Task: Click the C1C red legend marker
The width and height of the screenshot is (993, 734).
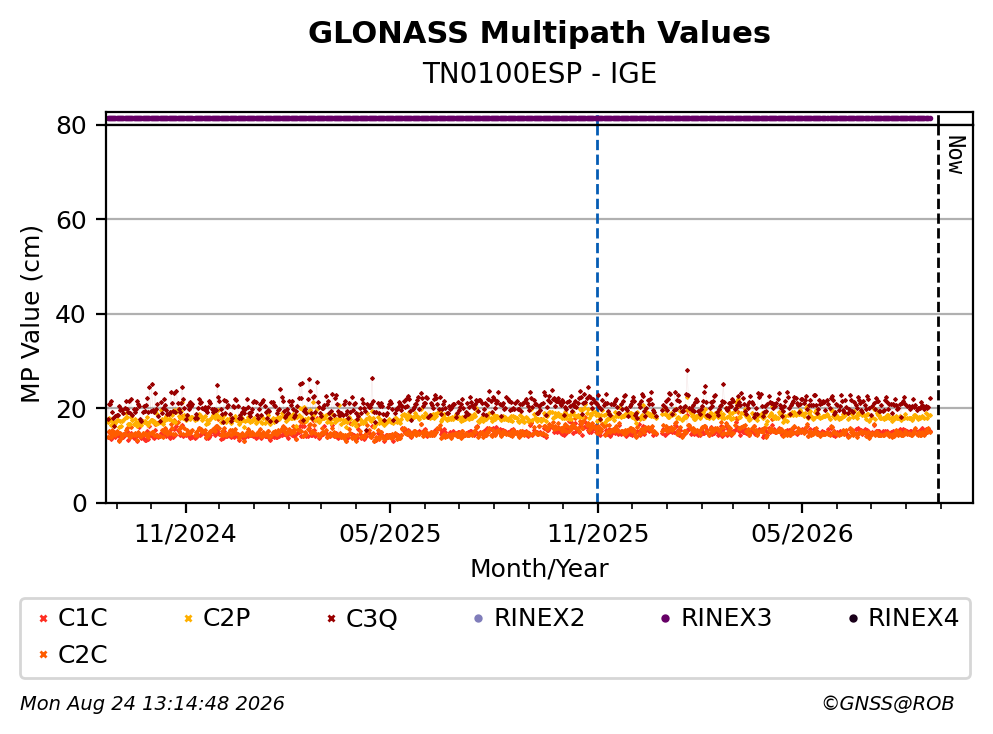Action: pyautogui.click(x=43, y=618)
